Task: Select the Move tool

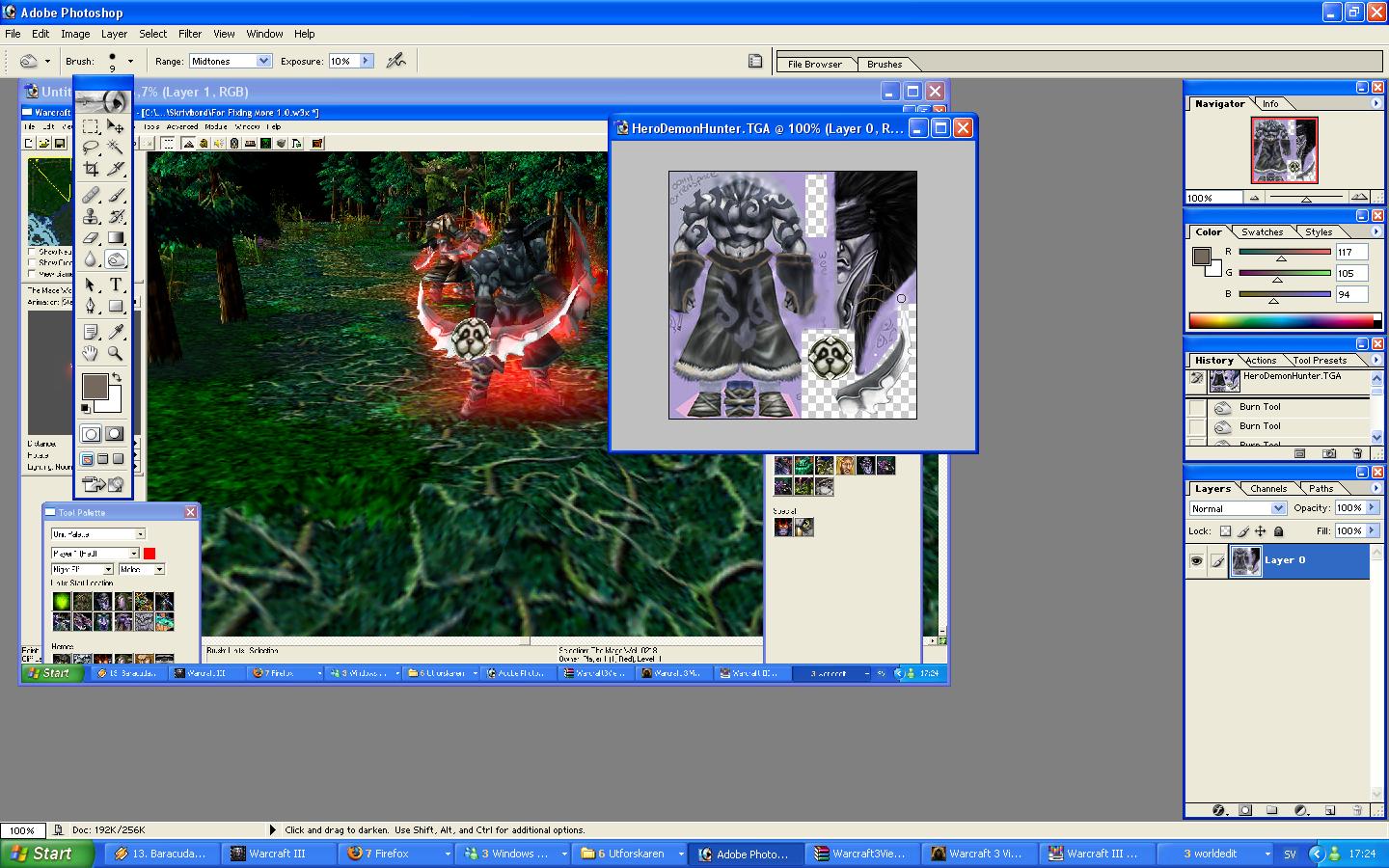Action: coord(116,126)
